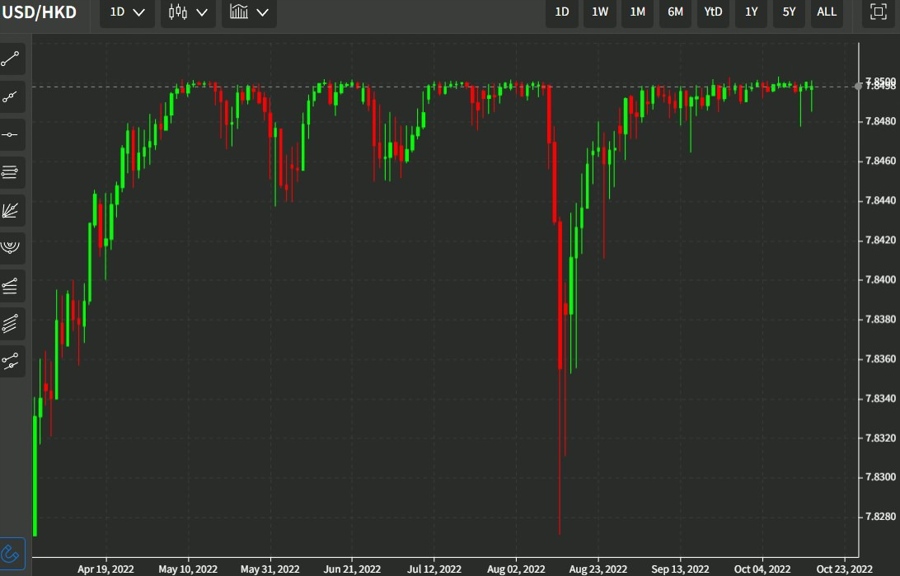
Task: Select the ray line drawing tool
Action: [x=11, y=97]
